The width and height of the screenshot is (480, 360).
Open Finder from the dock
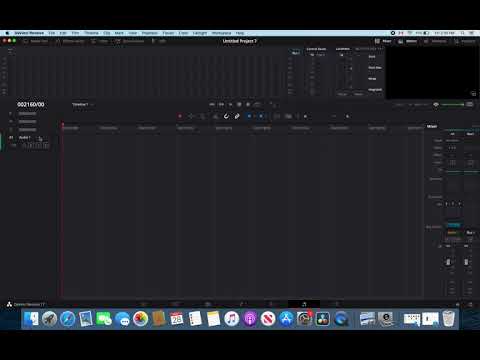pyautogui.click(x=31, y=319)
